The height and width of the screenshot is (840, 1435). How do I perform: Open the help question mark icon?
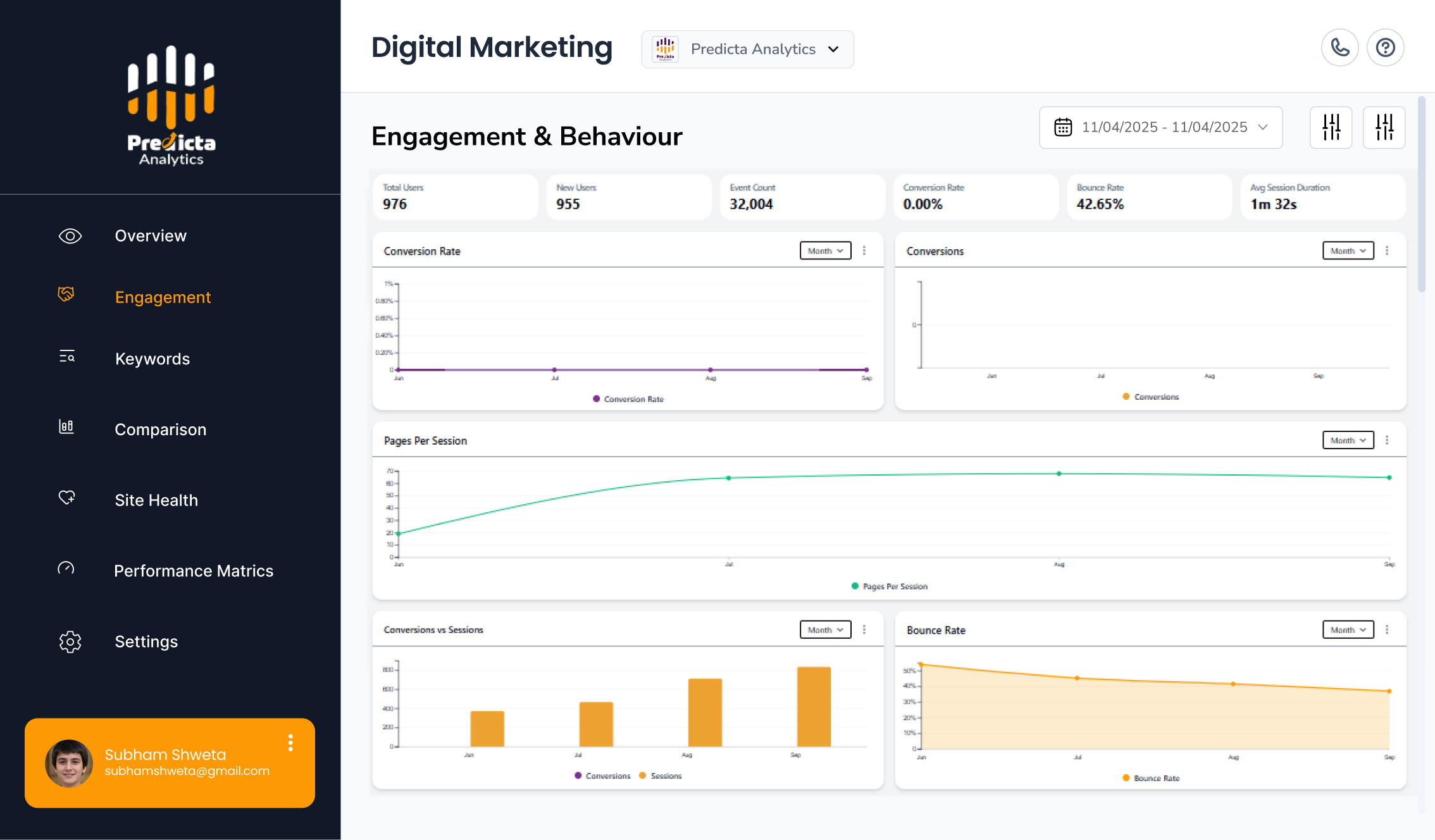pyautogui.click(x=1385, y=47)
